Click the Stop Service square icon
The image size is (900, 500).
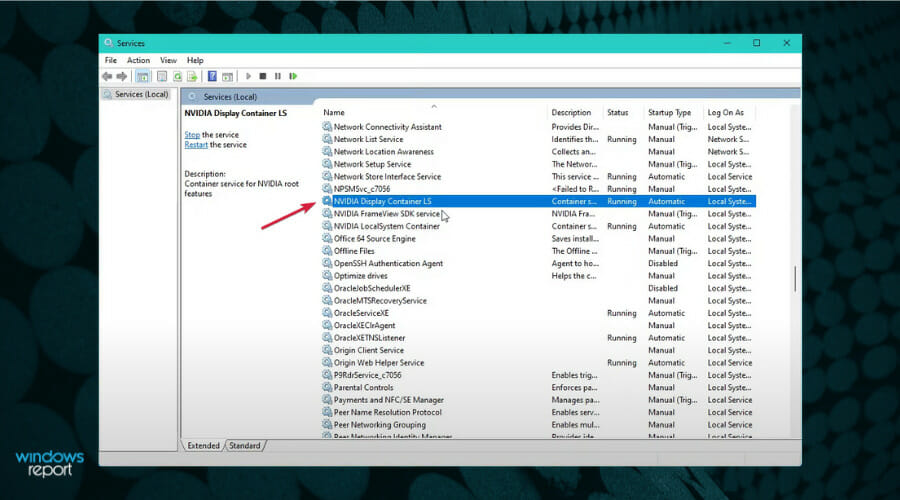pos(263,76)
